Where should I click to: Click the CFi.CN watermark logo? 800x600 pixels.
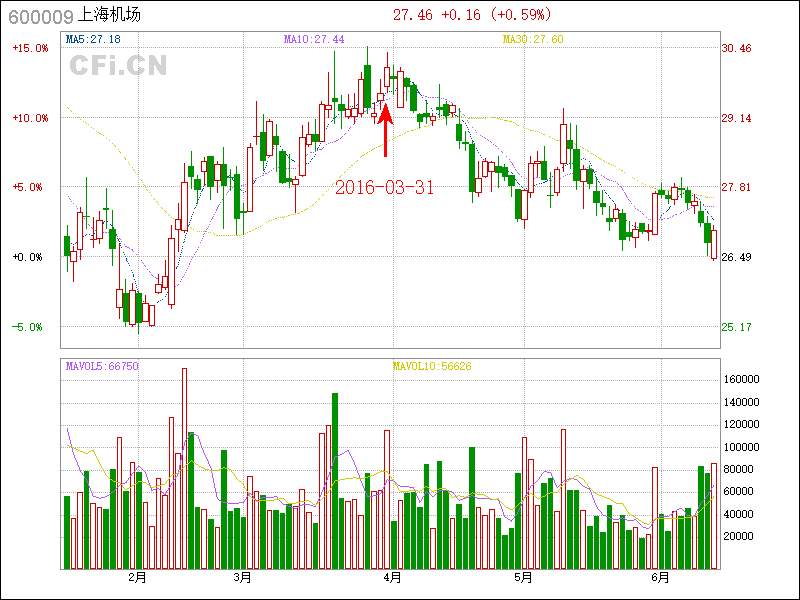(118, 66)
